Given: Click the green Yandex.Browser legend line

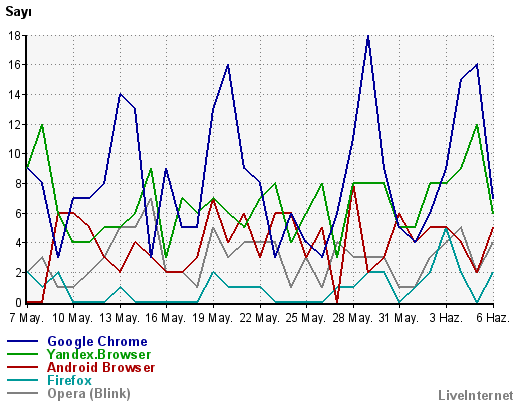Looking at the screenshot, I should click(x=22, y=354).
